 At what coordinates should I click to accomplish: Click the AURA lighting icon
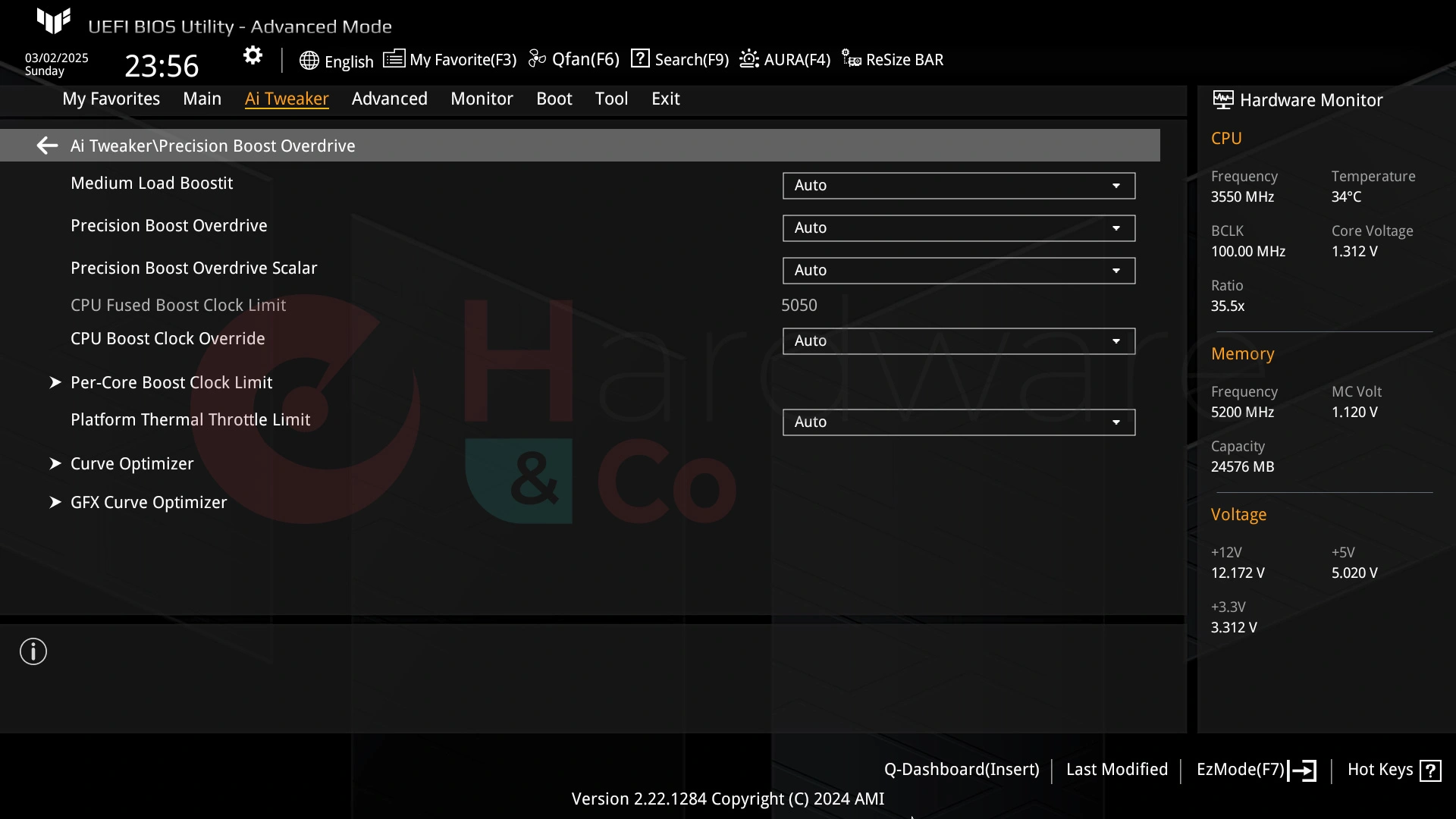(749, 58)
